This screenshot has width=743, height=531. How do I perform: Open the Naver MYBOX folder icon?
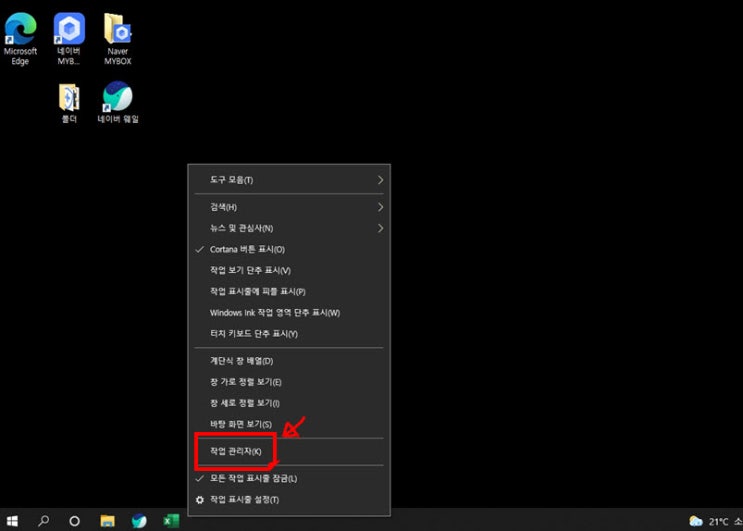[x=118, y=39]
